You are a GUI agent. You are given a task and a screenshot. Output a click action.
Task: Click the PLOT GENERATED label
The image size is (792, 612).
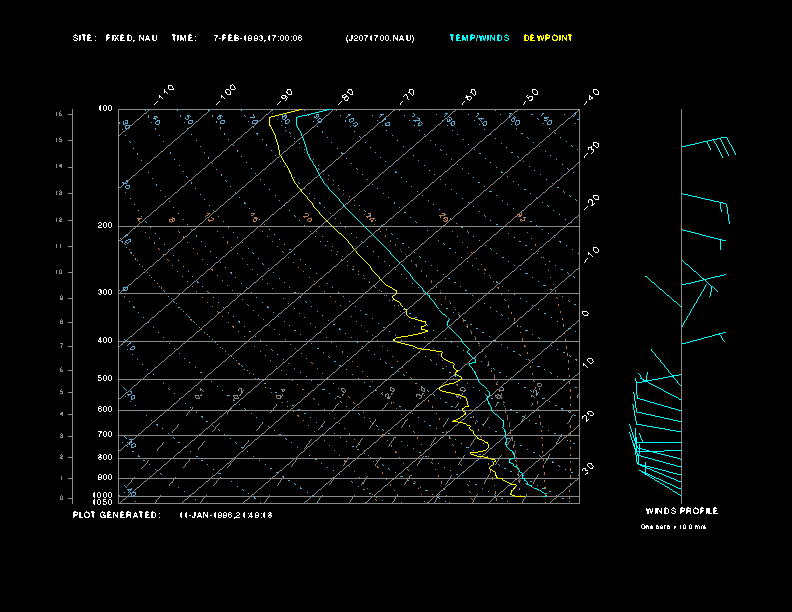[115, 515]
